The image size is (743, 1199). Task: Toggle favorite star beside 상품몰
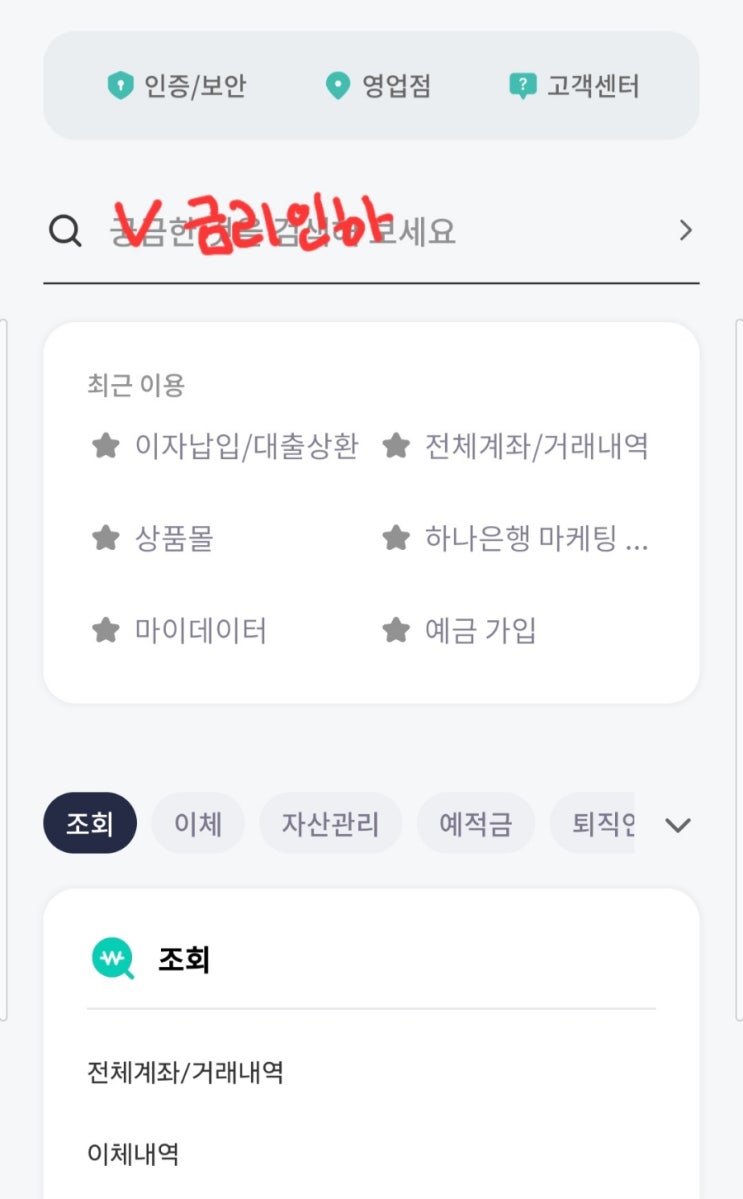tap(105, 539)
